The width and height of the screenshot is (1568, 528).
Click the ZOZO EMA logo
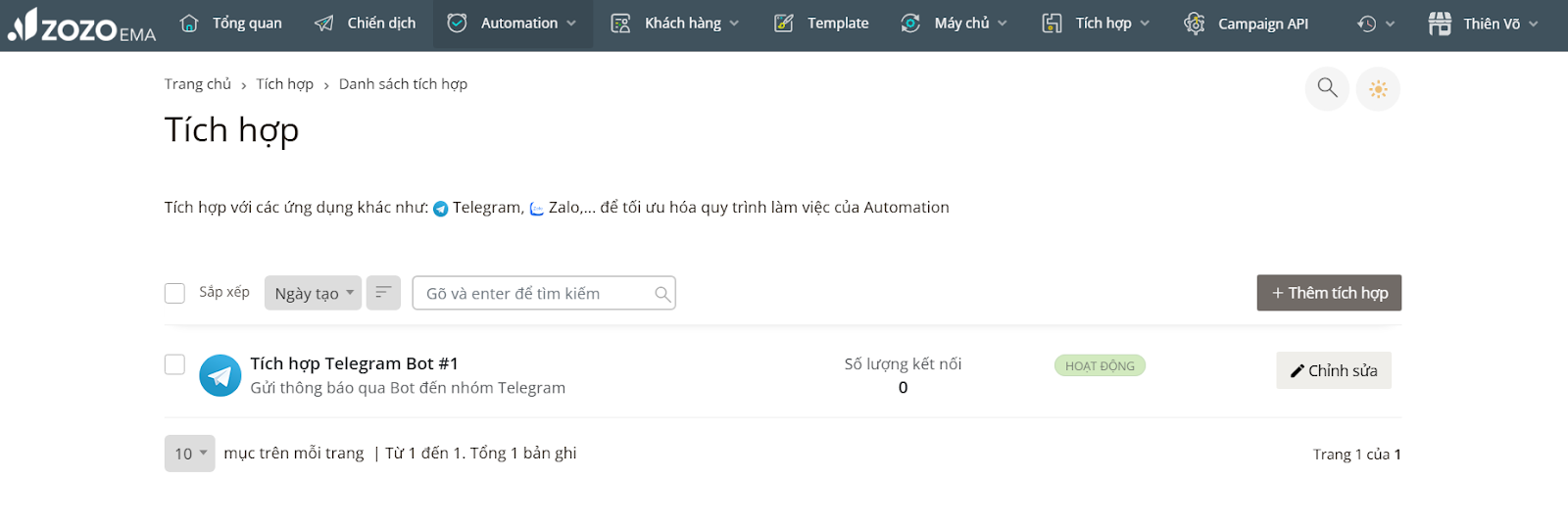(x=81, y=25)
